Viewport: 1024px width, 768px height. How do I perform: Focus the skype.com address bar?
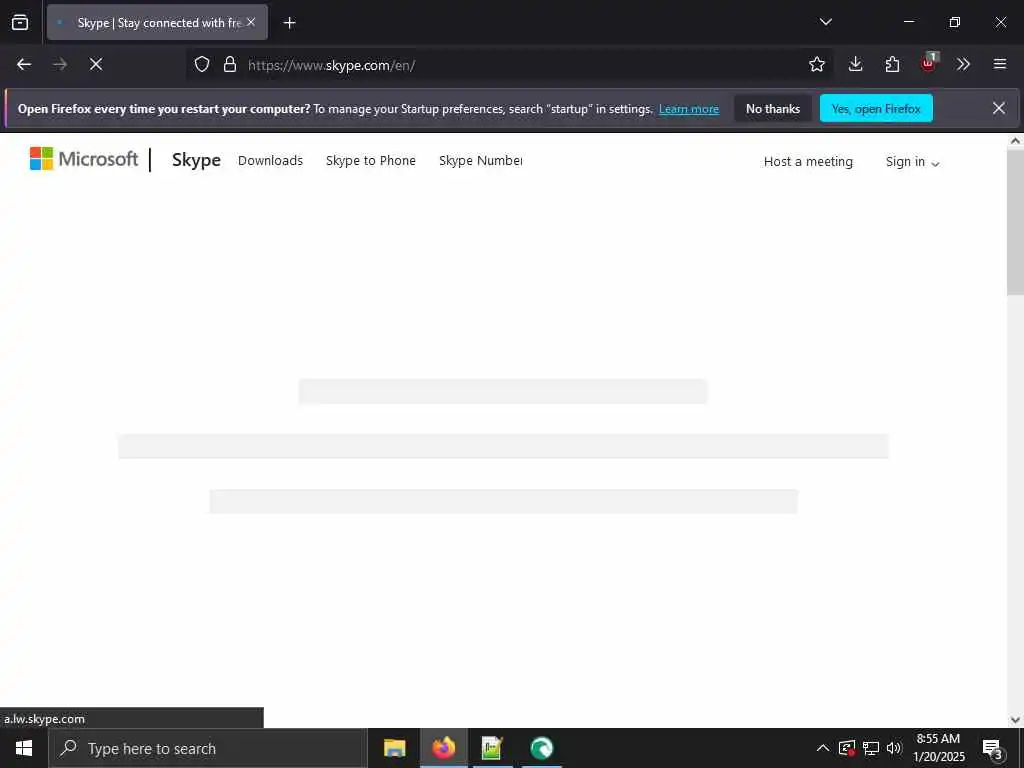[509, 65]
